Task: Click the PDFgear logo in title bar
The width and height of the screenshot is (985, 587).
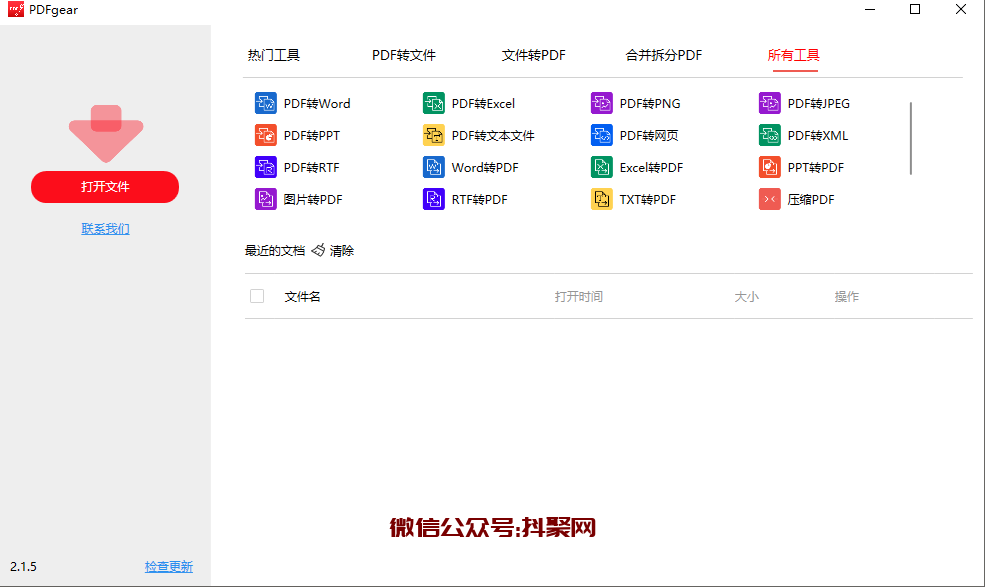Action: tap(16, 9)
